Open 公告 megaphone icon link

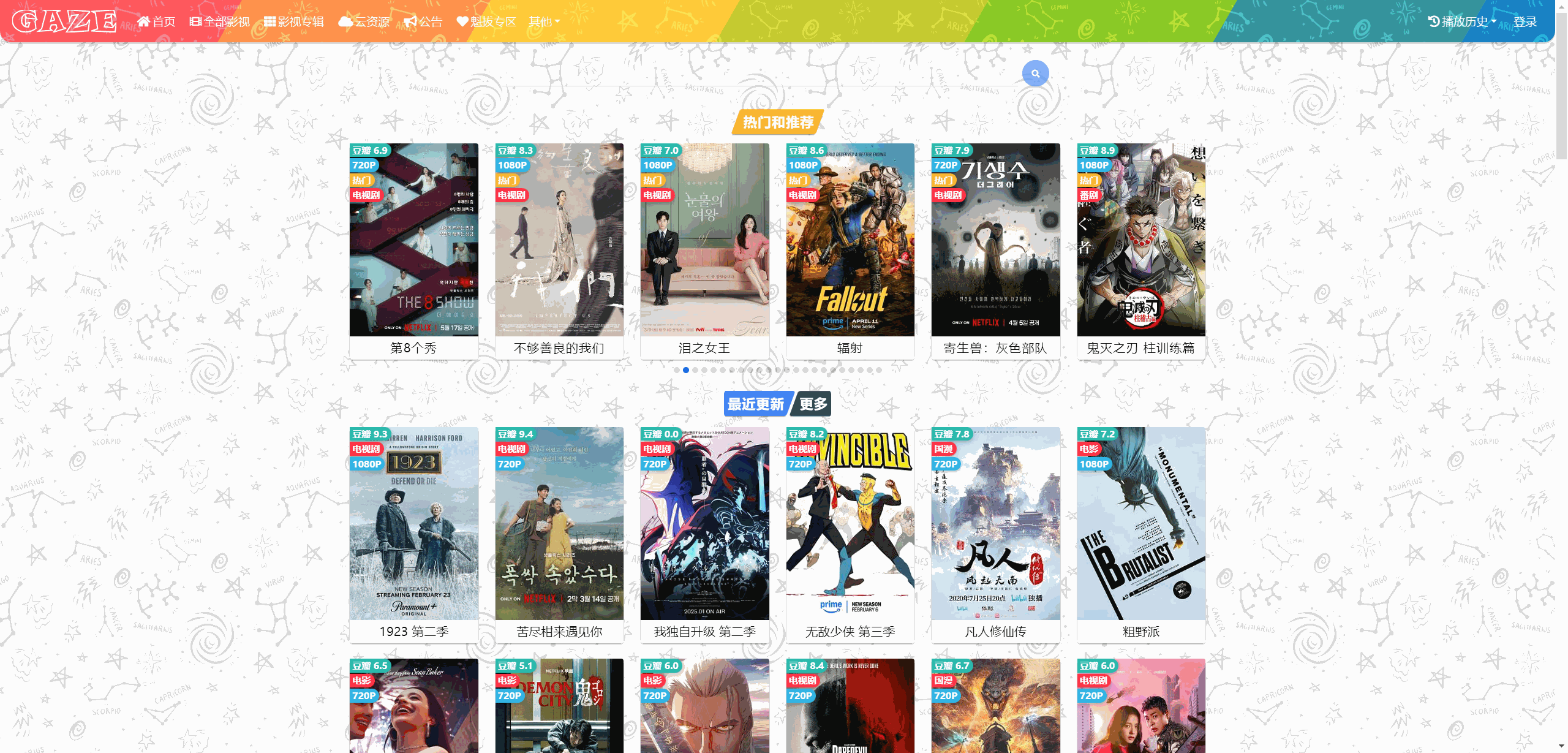423,22
